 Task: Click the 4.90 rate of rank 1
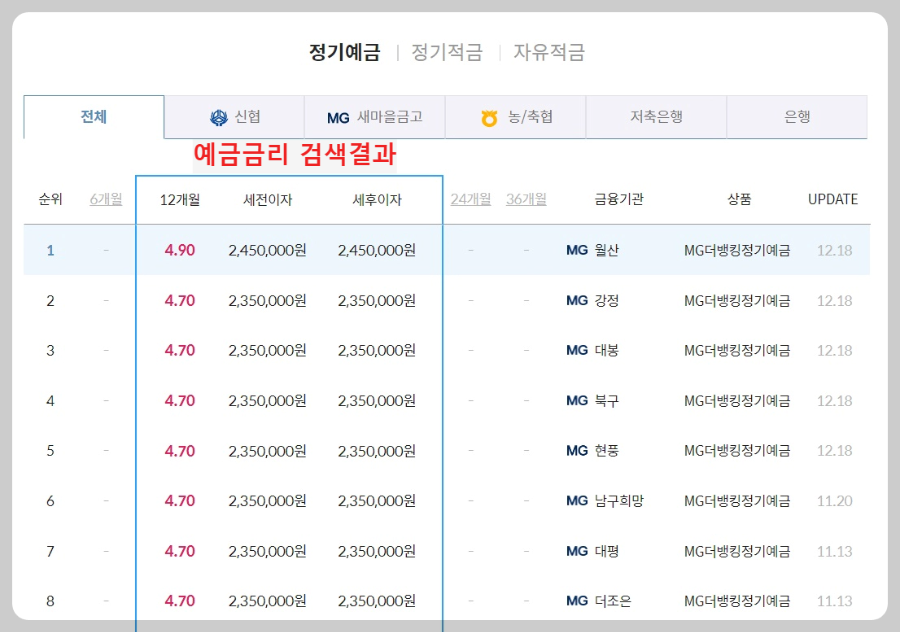(x=179, y=251)
